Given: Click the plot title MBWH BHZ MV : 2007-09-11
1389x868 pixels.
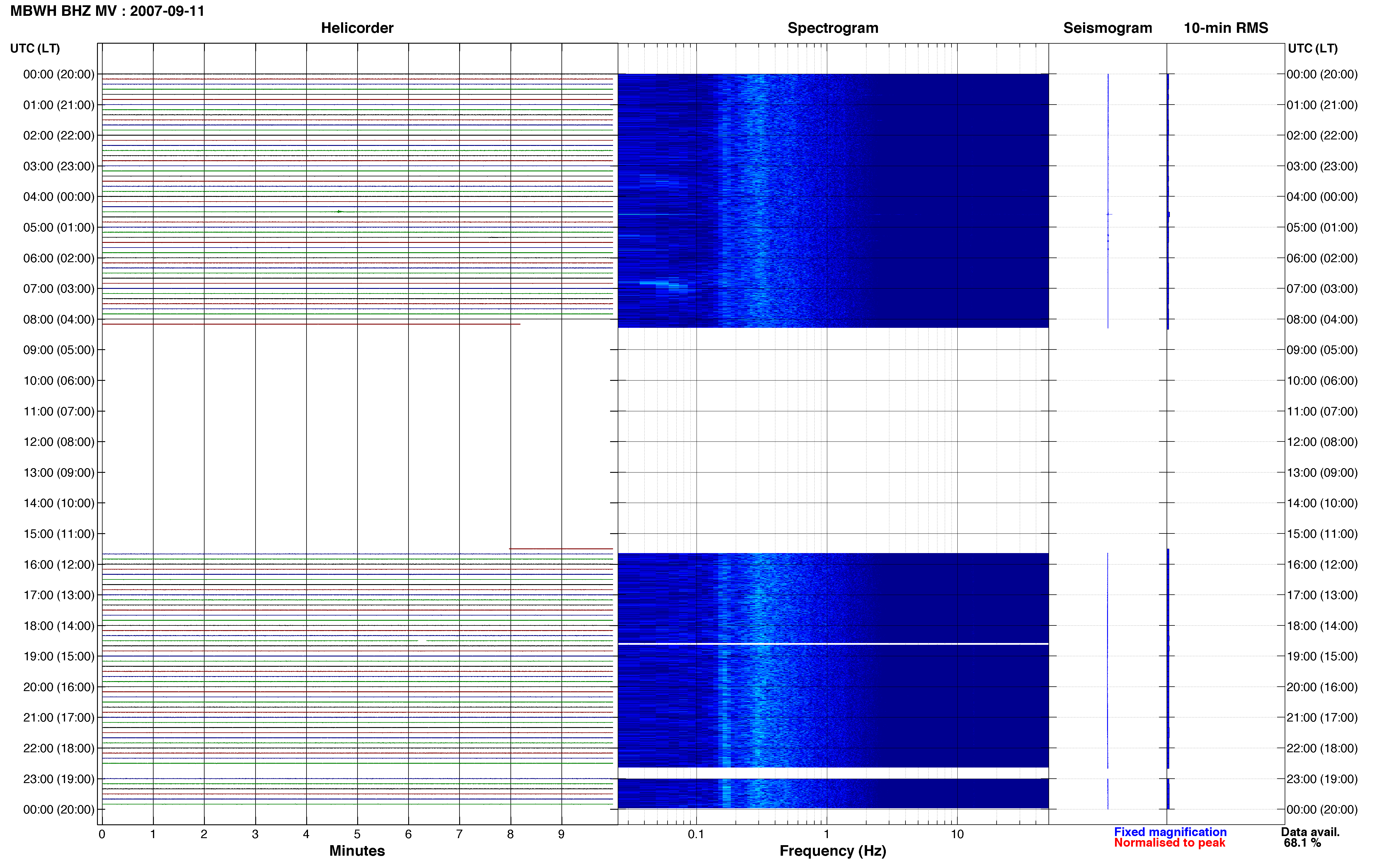Looking at the screenshot, I should [x=107, y=11].
